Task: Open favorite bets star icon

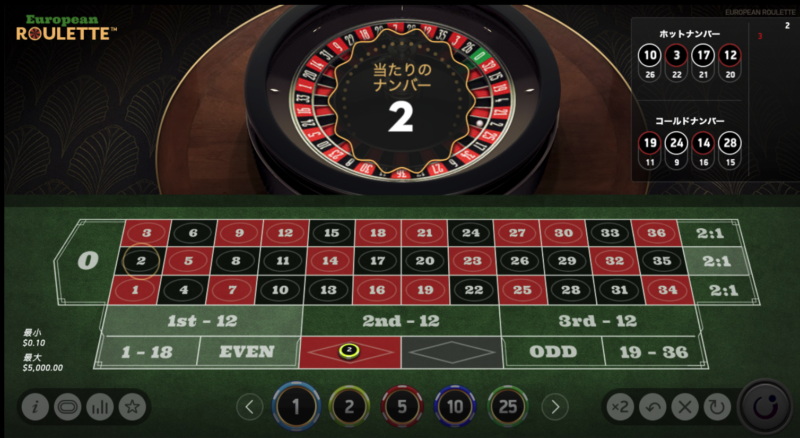Action: (x=132, y=406)
